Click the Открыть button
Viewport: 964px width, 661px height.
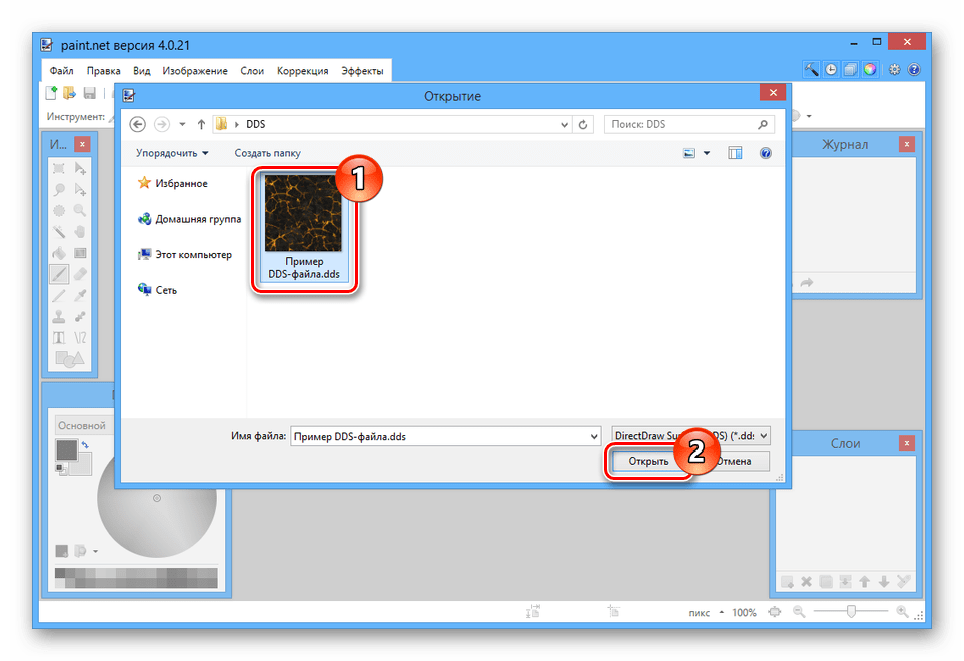[x=648, y=462]
